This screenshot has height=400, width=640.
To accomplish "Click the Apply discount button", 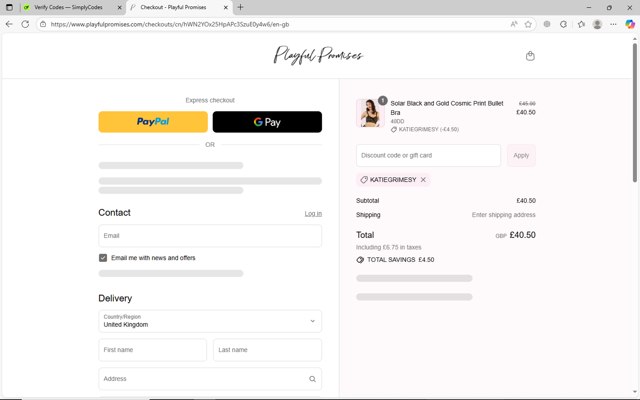I will [x=521, y=156].
